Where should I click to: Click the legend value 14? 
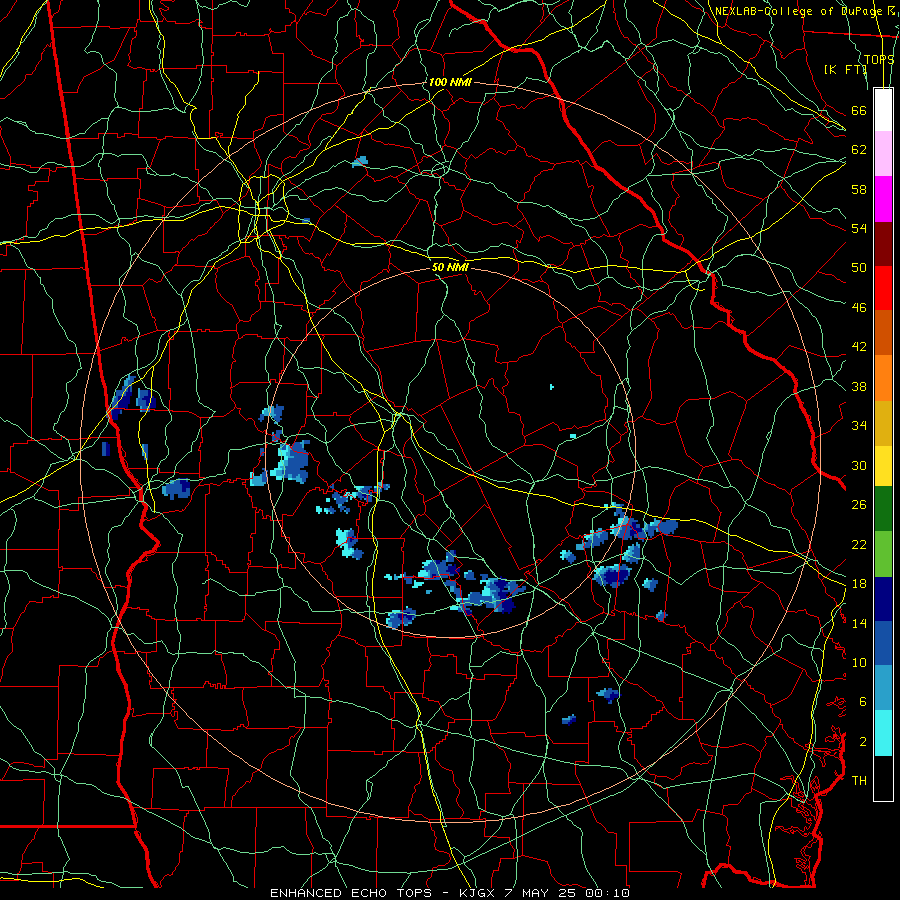point(859,623)
